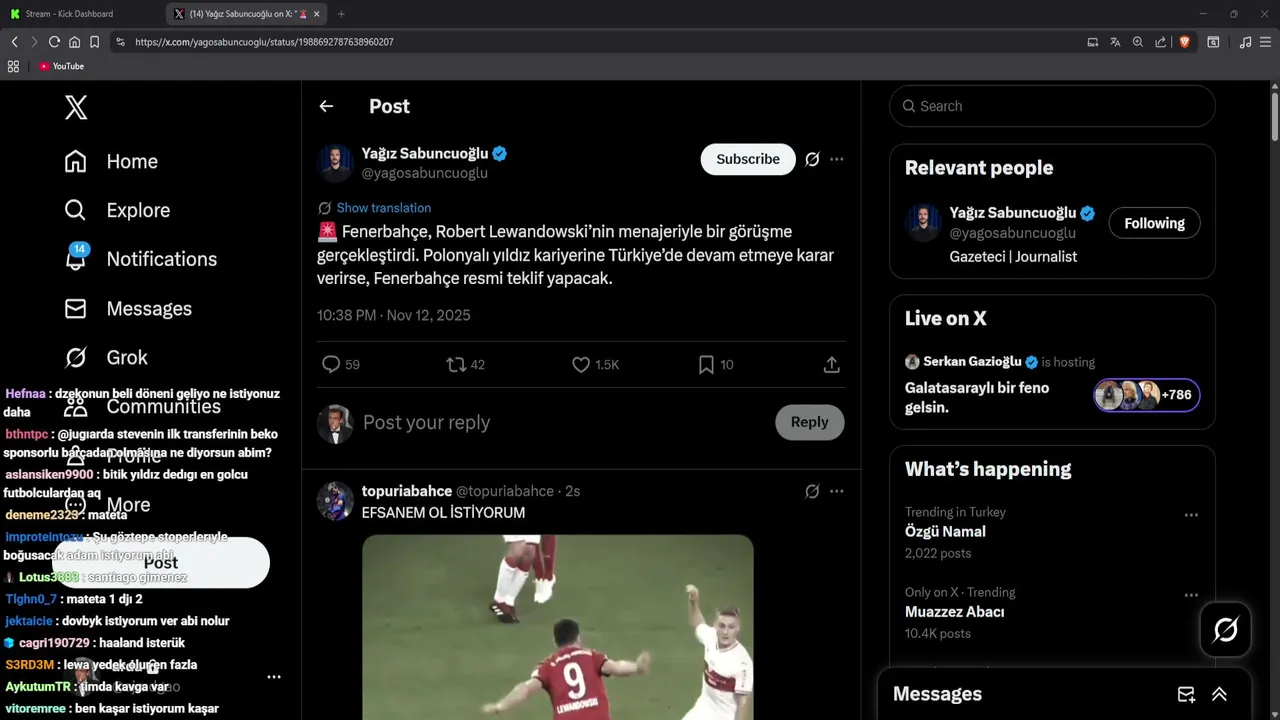Image resolution: width=1280 pixels, height=720 pixels.
Task: Bookmark this page in browser toolbar
Action: tap(94, 42)
